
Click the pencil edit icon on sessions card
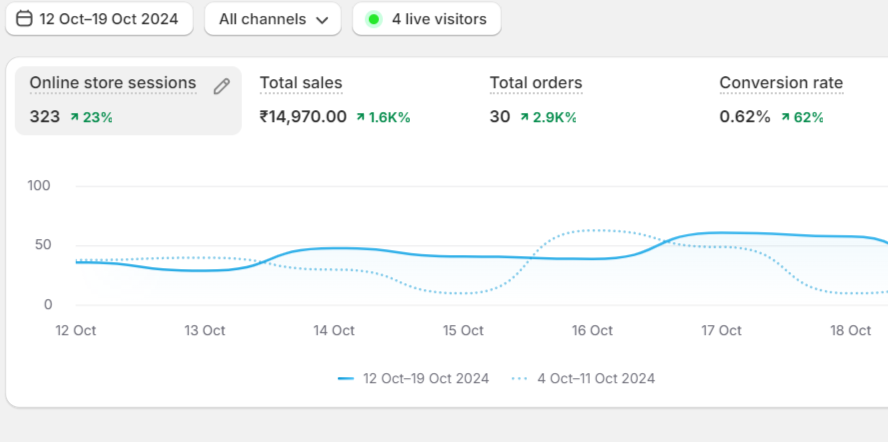[x=222, y=87]
